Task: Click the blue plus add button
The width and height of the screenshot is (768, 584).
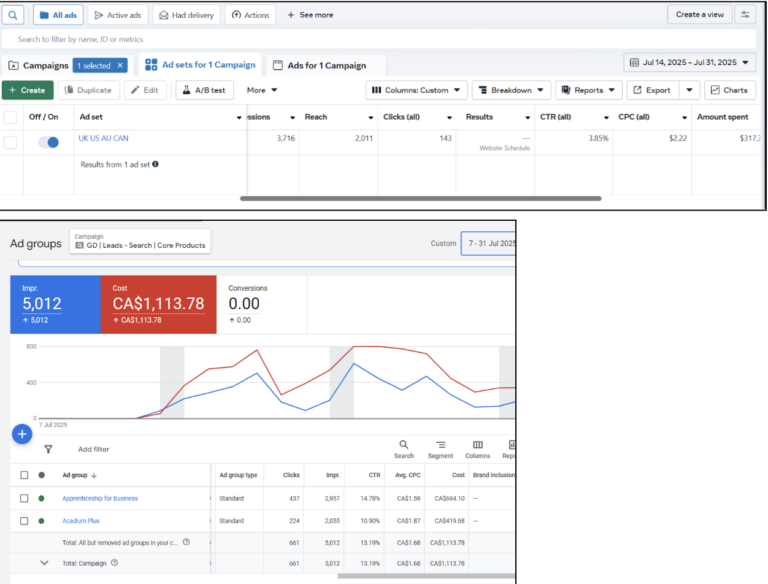Action: coord(22,434)
